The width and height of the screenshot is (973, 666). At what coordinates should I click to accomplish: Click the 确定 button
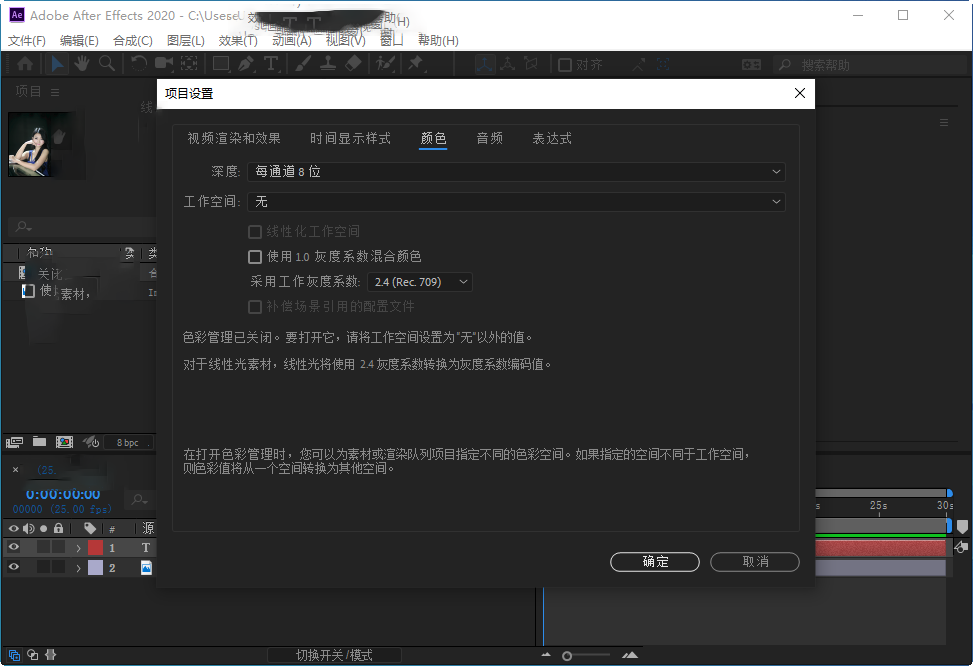point(655,562)
